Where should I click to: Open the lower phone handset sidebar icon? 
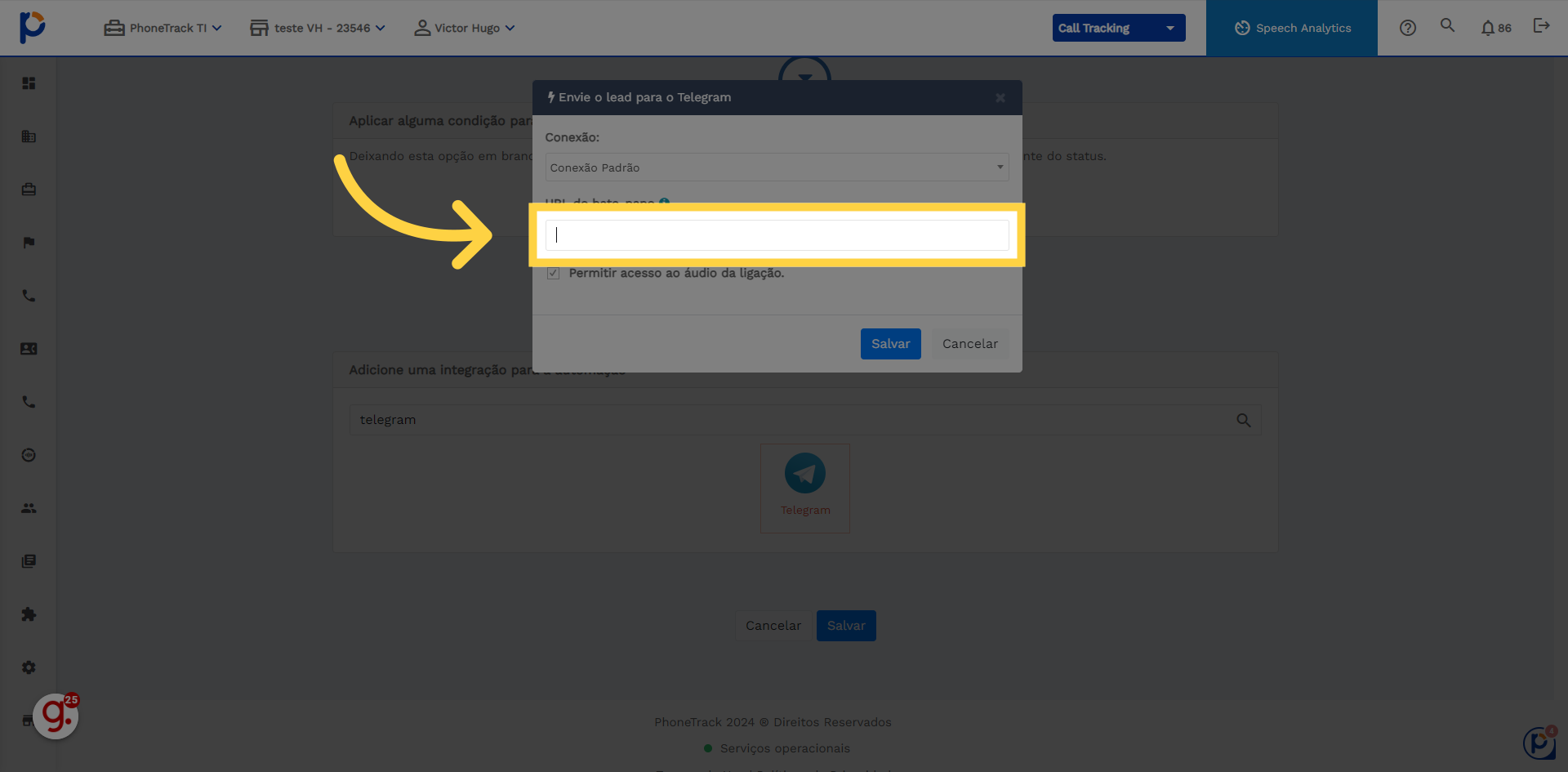[x=29, y=402]
